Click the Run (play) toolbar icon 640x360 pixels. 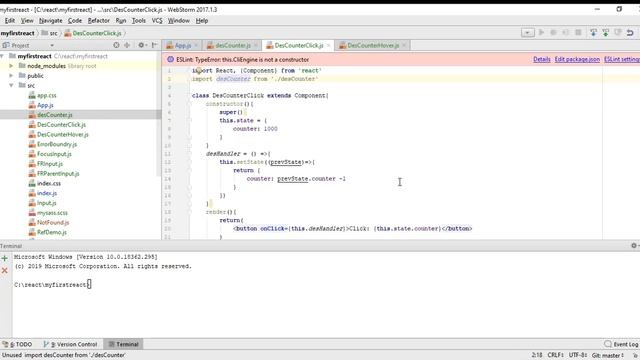[x=541, y=32]
